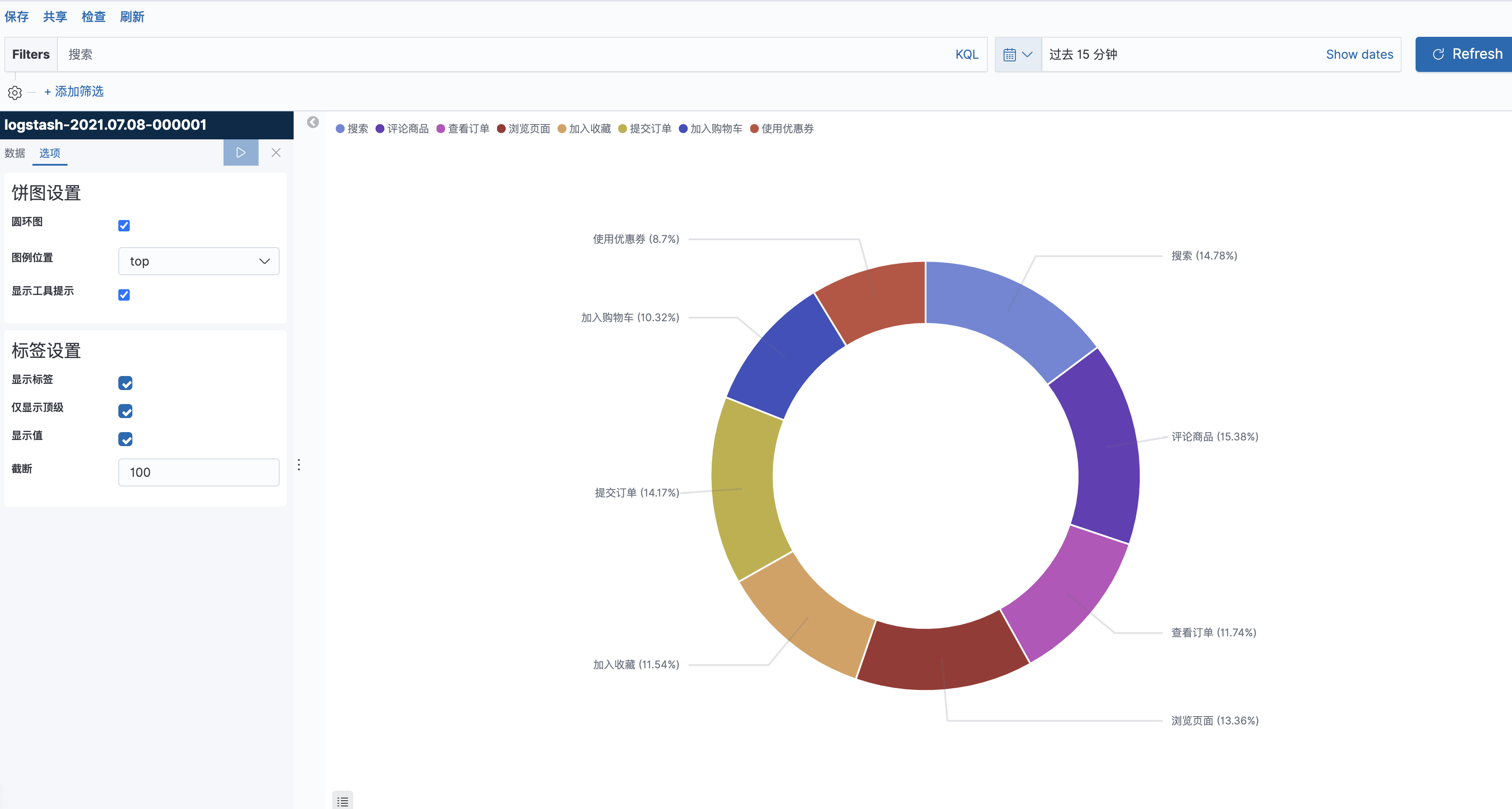The width and height of the screenshot is (1512, 809).
Task: Click the 使用优惠券 legend dot
Action: [754, 128]
